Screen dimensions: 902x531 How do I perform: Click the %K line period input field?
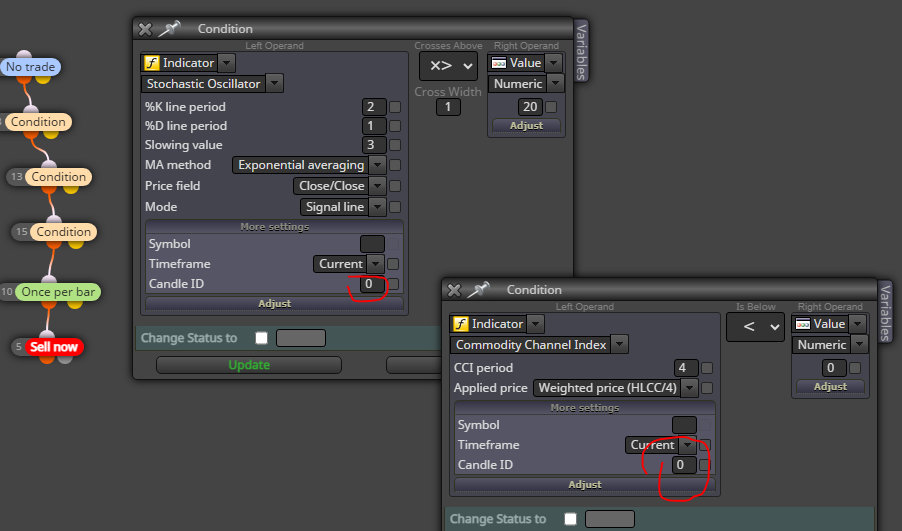(x=373, y=107)
